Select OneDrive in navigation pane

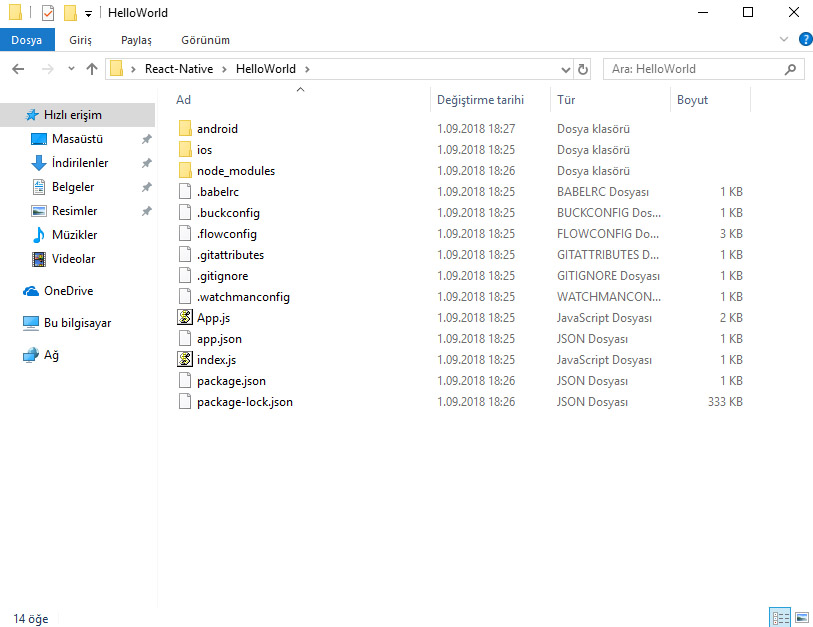(68, 291)
